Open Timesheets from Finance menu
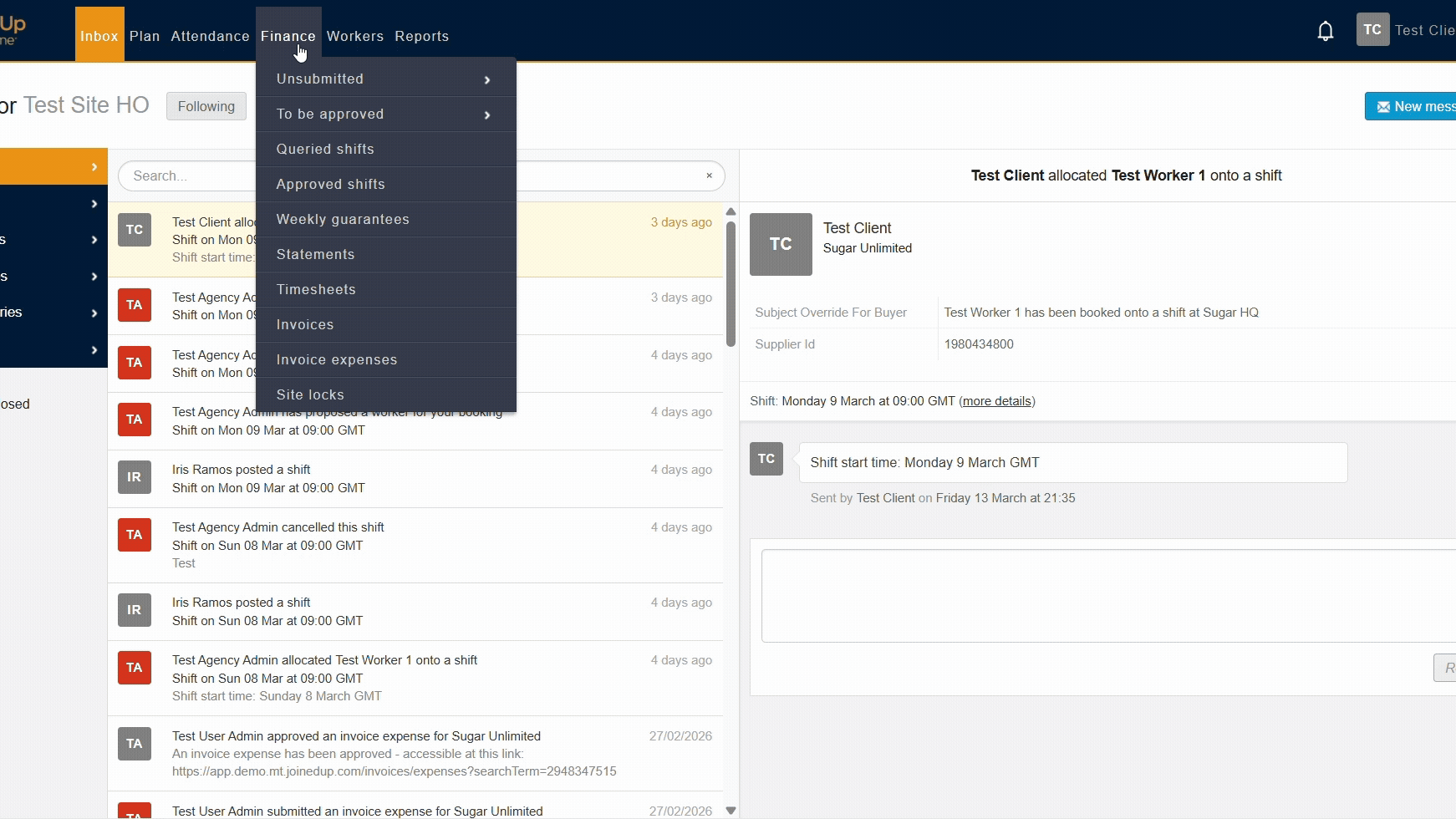 point(316,290)
